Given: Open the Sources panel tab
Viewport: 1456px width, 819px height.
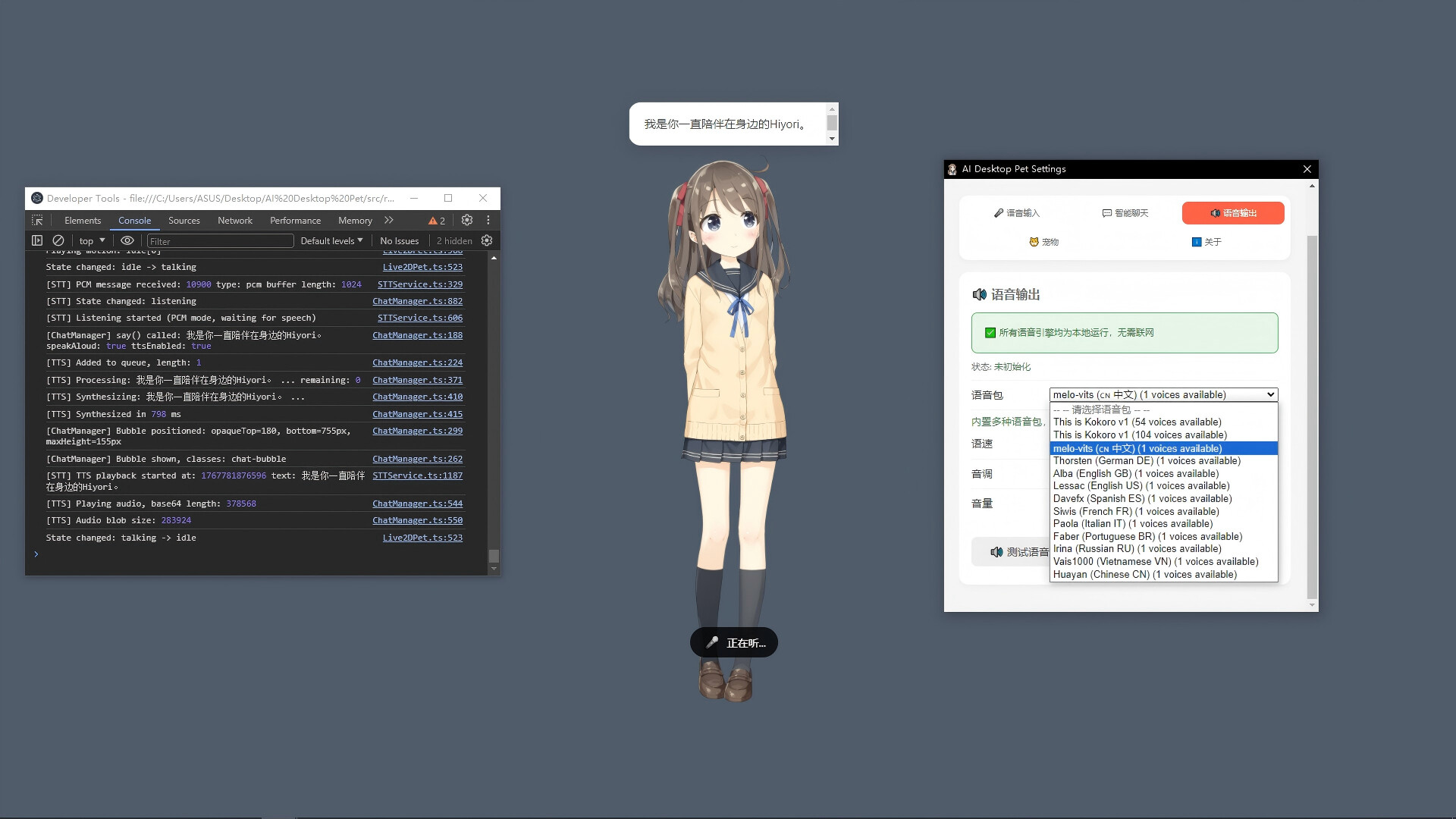Looking at the screenshot, I should pos(184,220).
